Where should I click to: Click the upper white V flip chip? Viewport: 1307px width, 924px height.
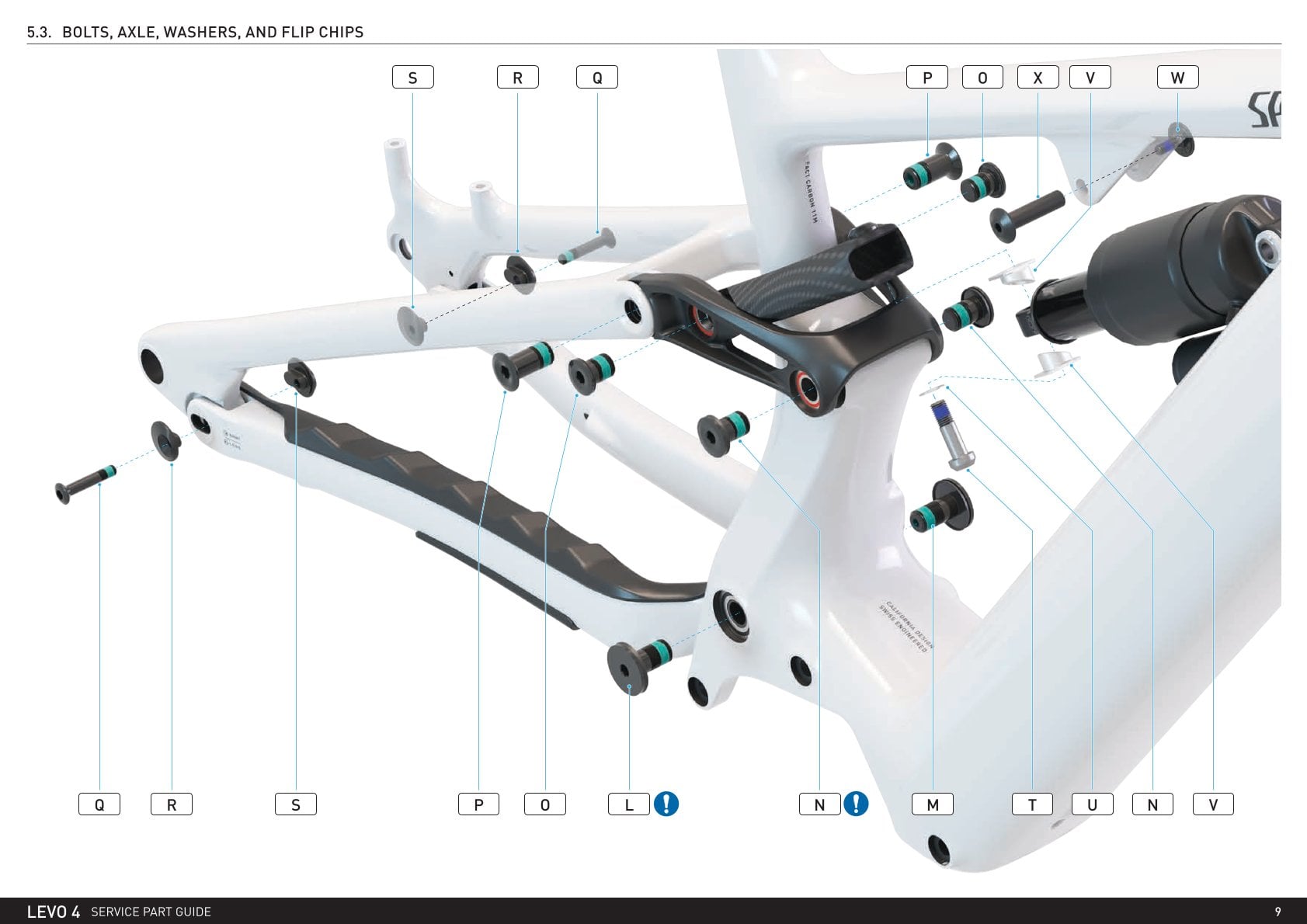pyautogui.click(x=1012, y=273)
